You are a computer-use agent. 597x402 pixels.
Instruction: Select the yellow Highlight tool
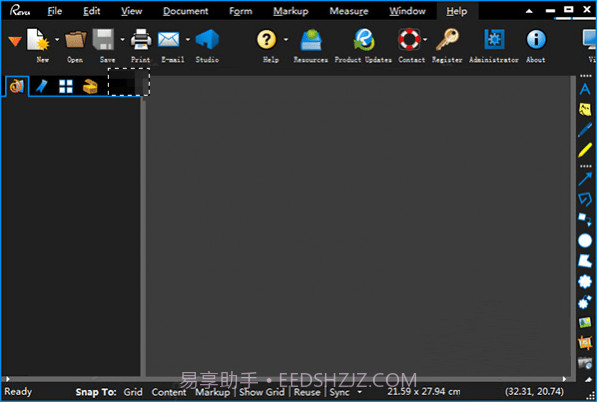point(585,150)
